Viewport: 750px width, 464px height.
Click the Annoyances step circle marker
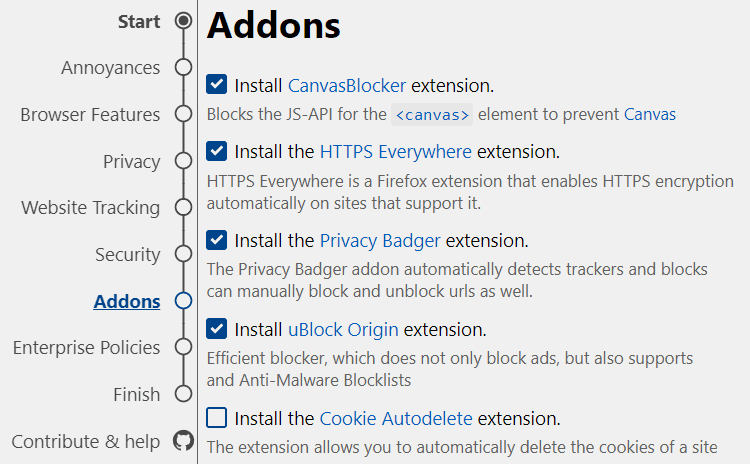pyautogui.click(x=183, y=67)
